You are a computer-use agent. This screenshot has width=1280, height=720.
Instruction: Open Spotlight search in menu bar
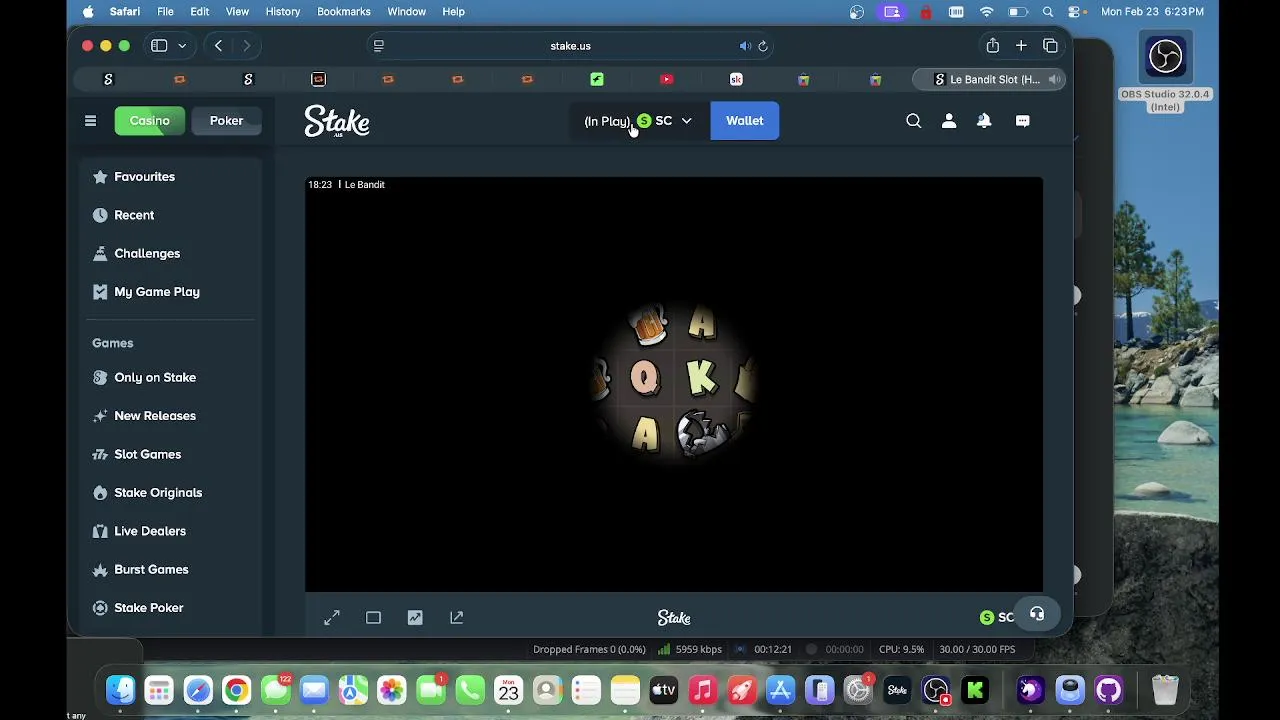pyautogui.click(x=1047, y=12)
